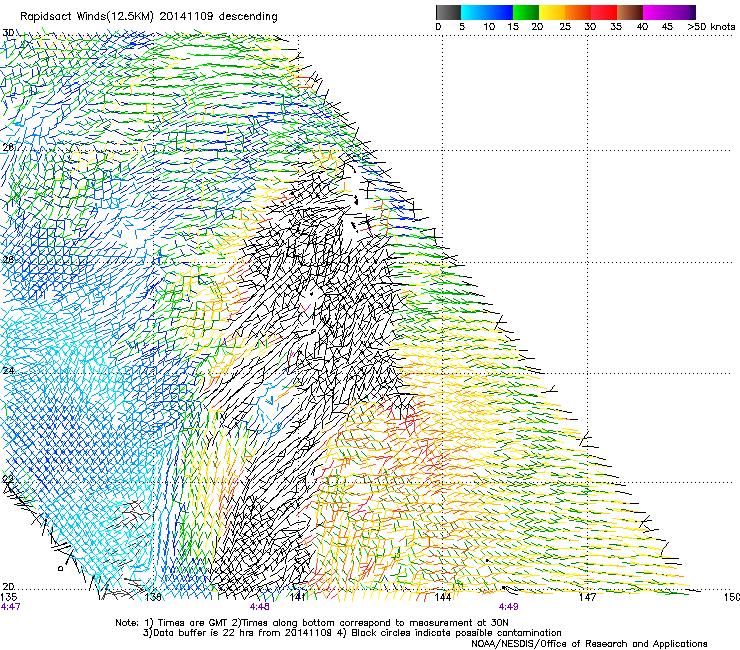740x650 pixels.
Task: Click the '>50 knots' legend label
Action: point(711,27)
